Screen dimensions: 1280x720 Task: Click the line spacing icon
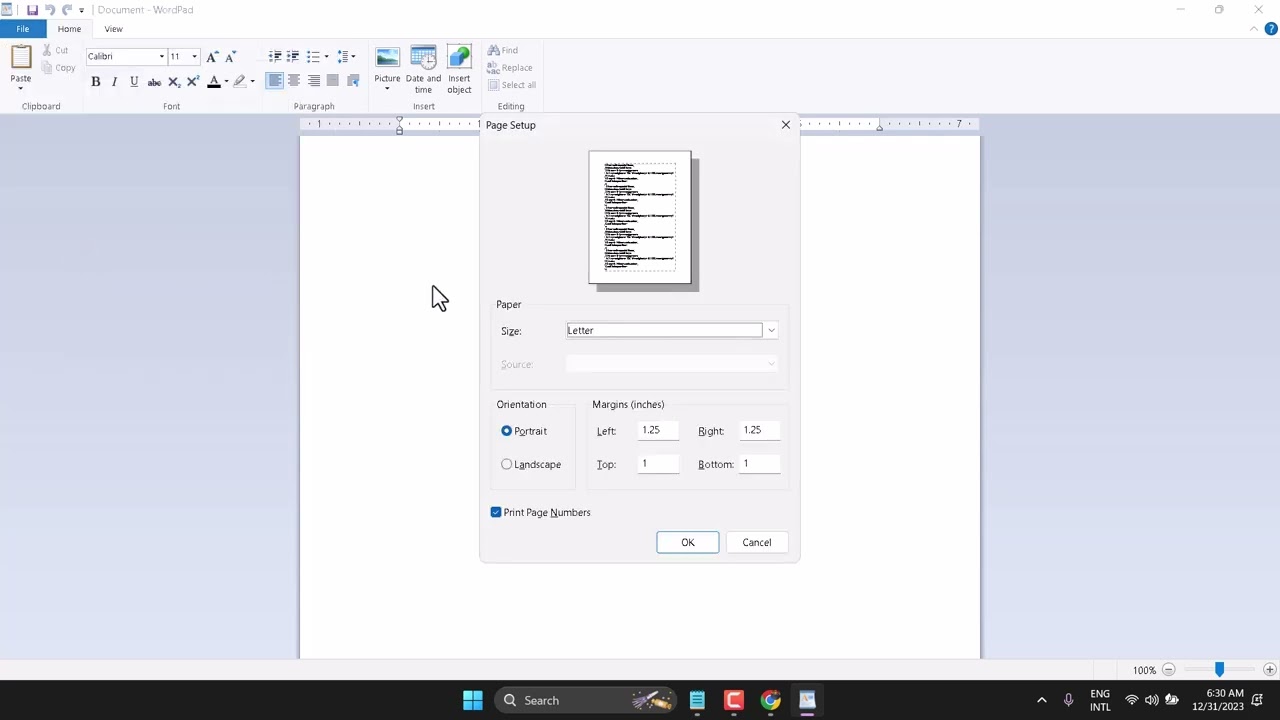342,57
